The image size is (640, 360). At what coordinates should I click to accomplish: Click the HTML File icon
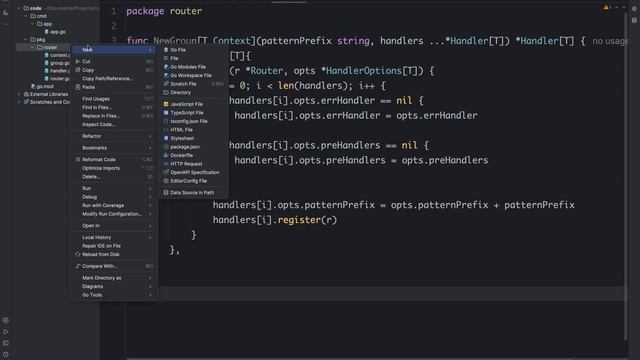[x=166, y=130]
